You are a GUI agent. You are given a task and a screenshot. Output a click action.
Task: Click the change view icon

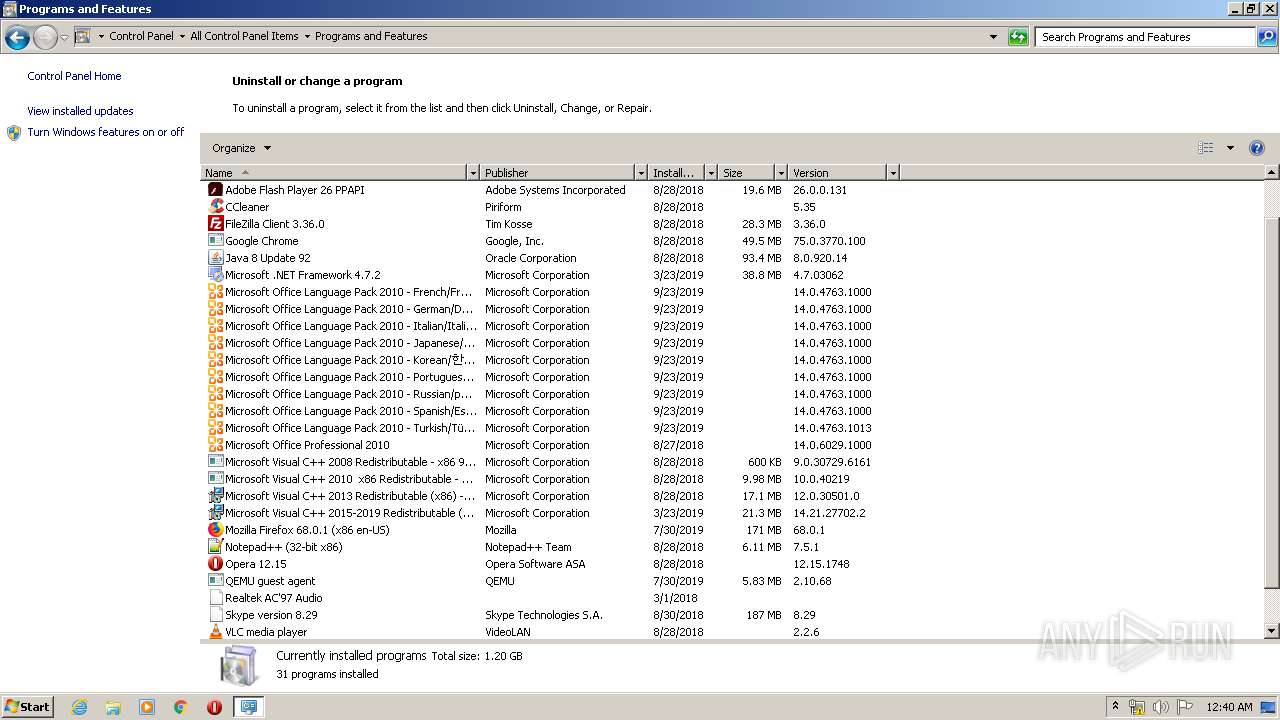pos(1206,148)
